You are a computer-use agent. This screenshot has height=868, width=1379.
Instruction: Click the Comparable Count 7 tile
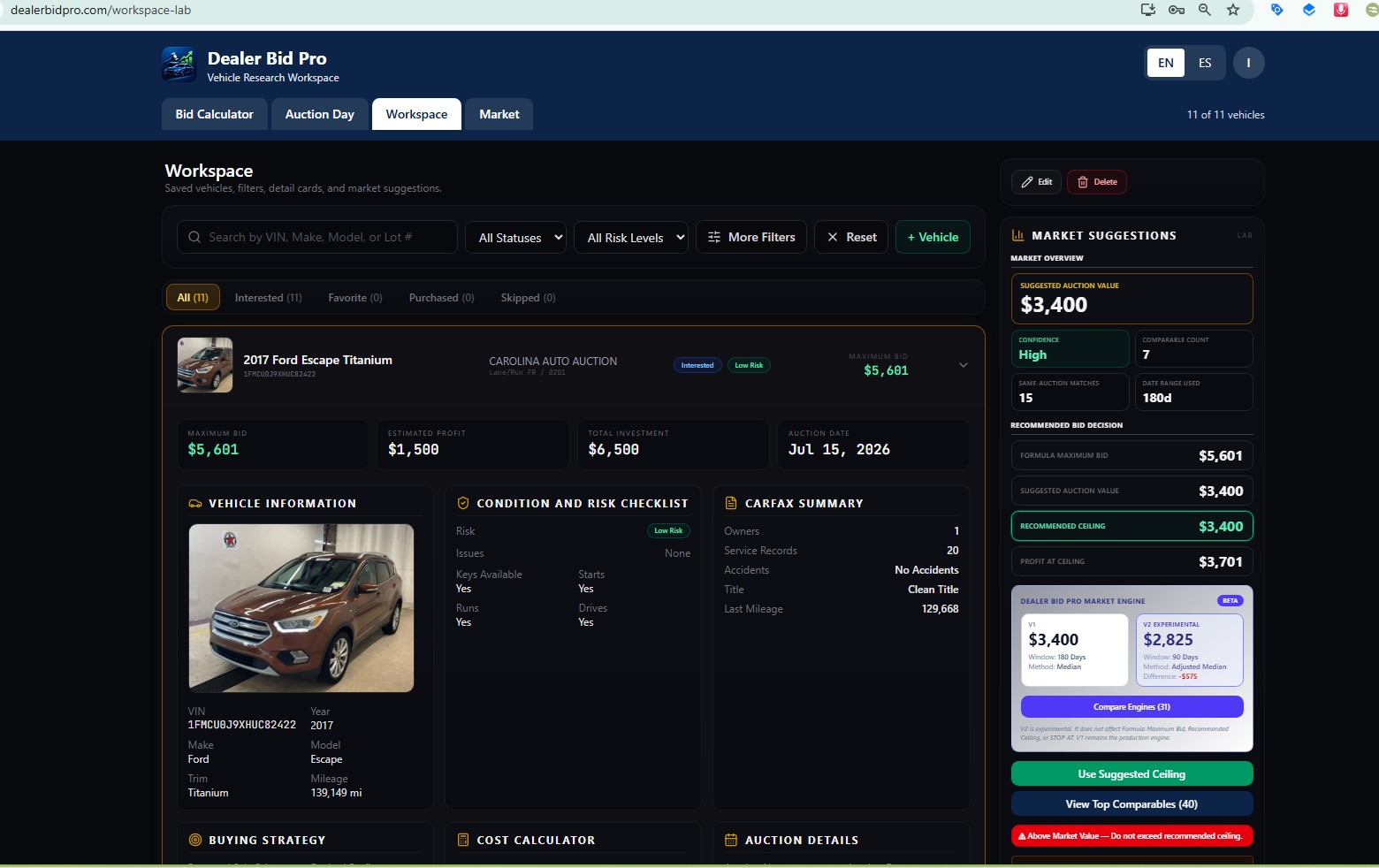click(x=1193, y=348)
